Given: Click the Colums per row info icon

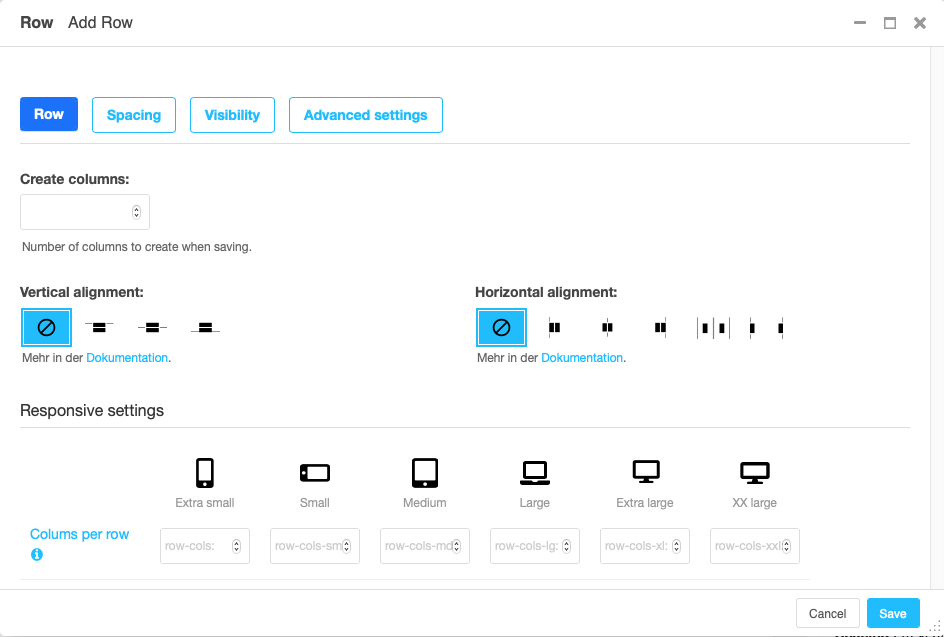Looking at the screenshot, I should [x=37, y=555].
